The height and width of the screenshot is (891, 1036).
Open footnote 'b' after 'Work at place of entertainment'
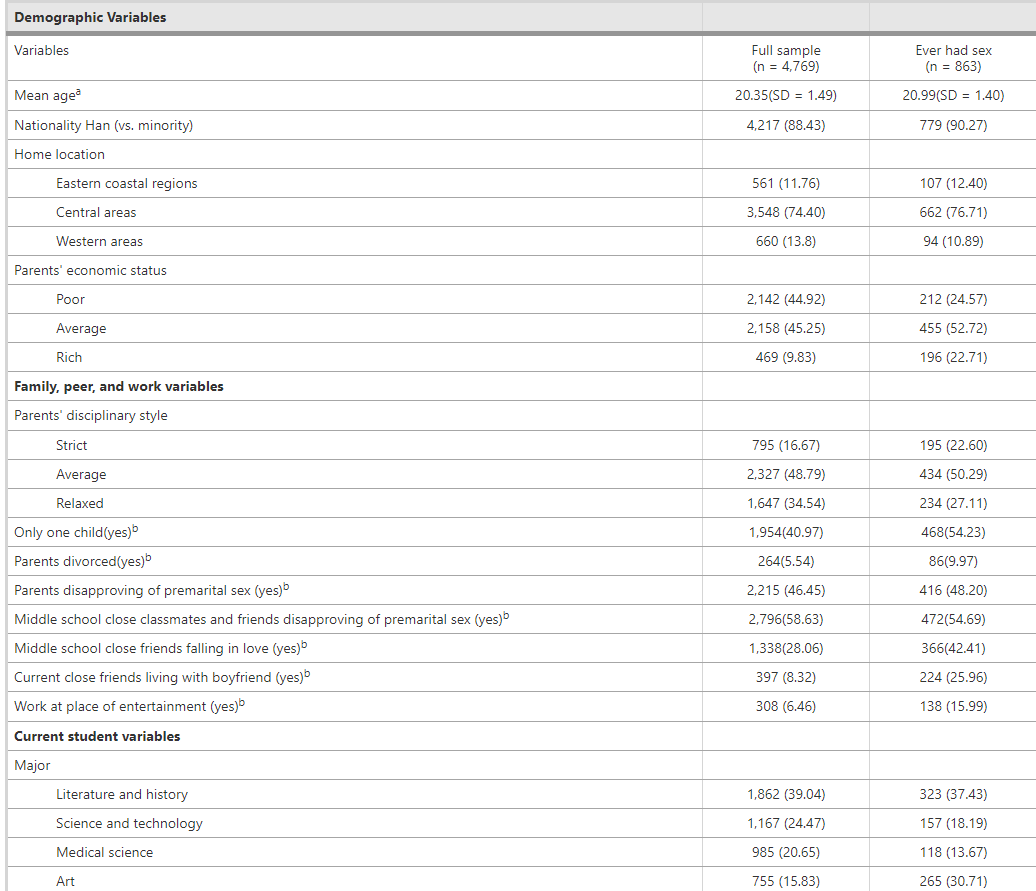(242, 703)
